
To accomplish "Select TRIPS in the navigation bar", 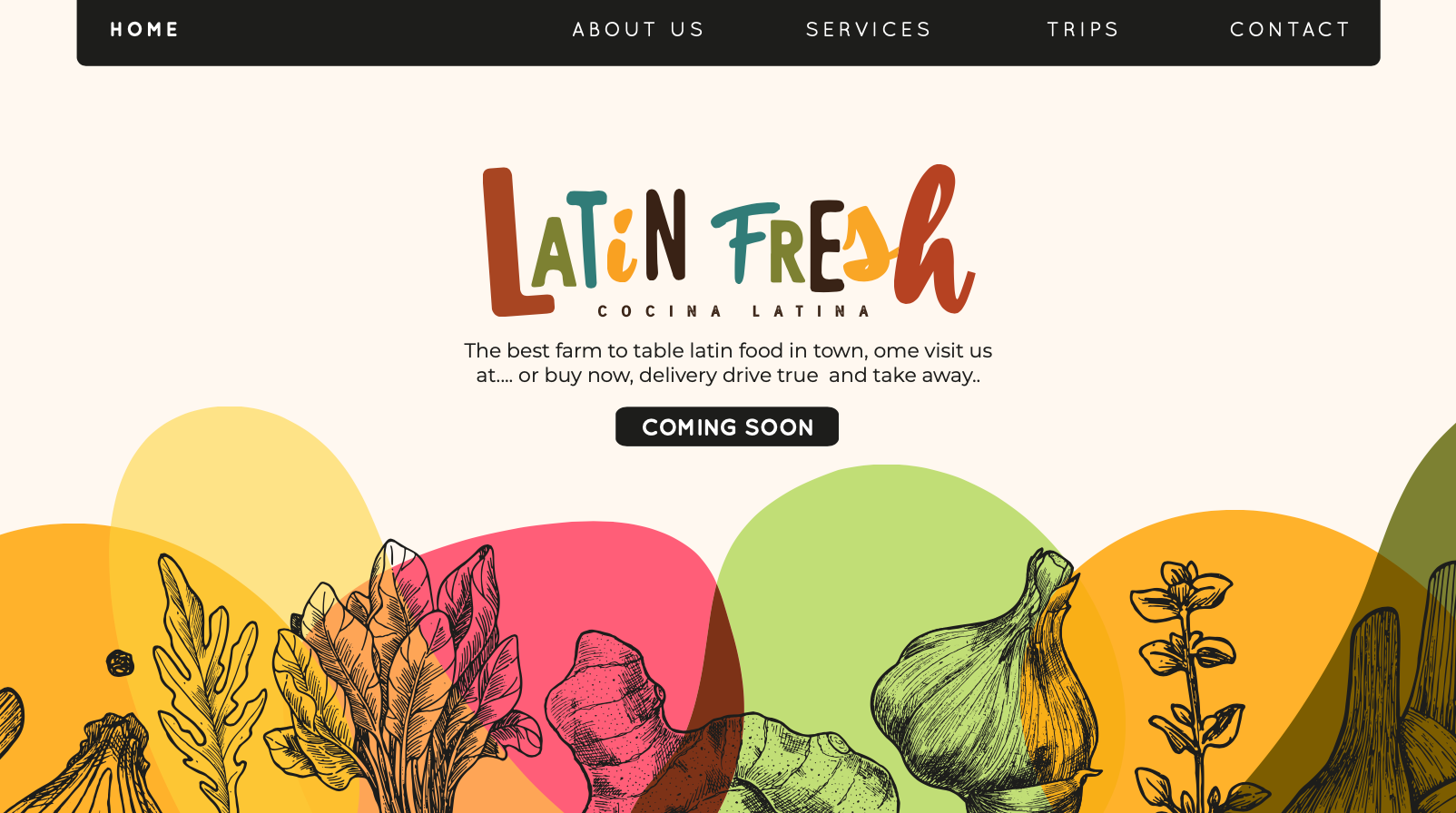I will pyautogui.click(x=1083, y=29).
